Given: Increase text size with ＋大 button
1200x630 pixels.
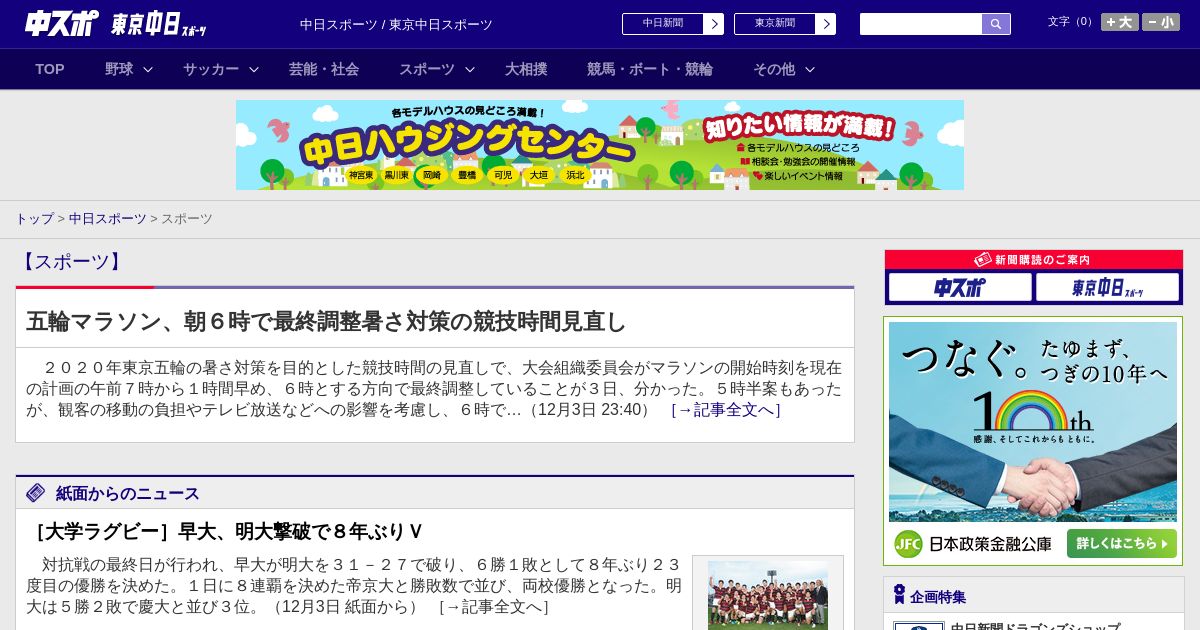Looking at the screenshot, I should [x=1119, y=22].
